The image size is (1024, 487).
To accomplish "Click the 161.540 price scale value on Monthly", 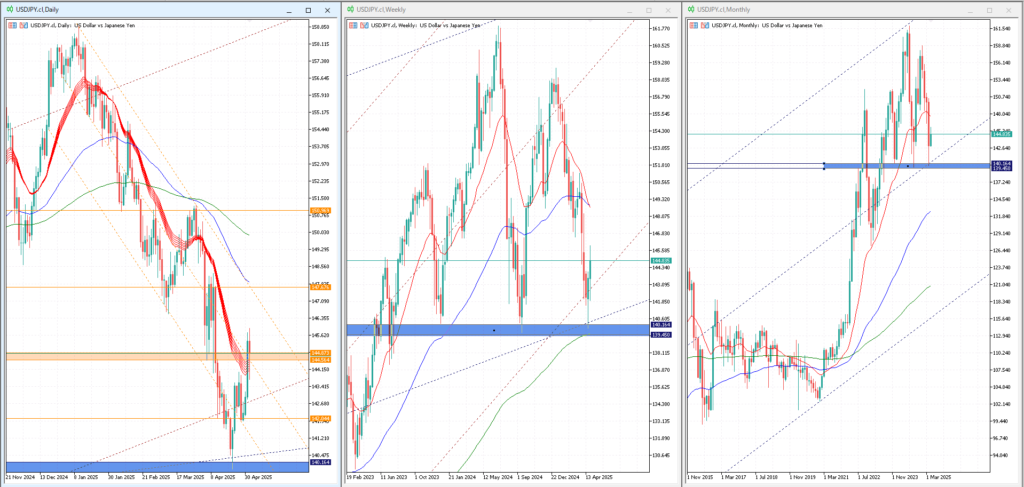I will click(x=1002, y=29).
